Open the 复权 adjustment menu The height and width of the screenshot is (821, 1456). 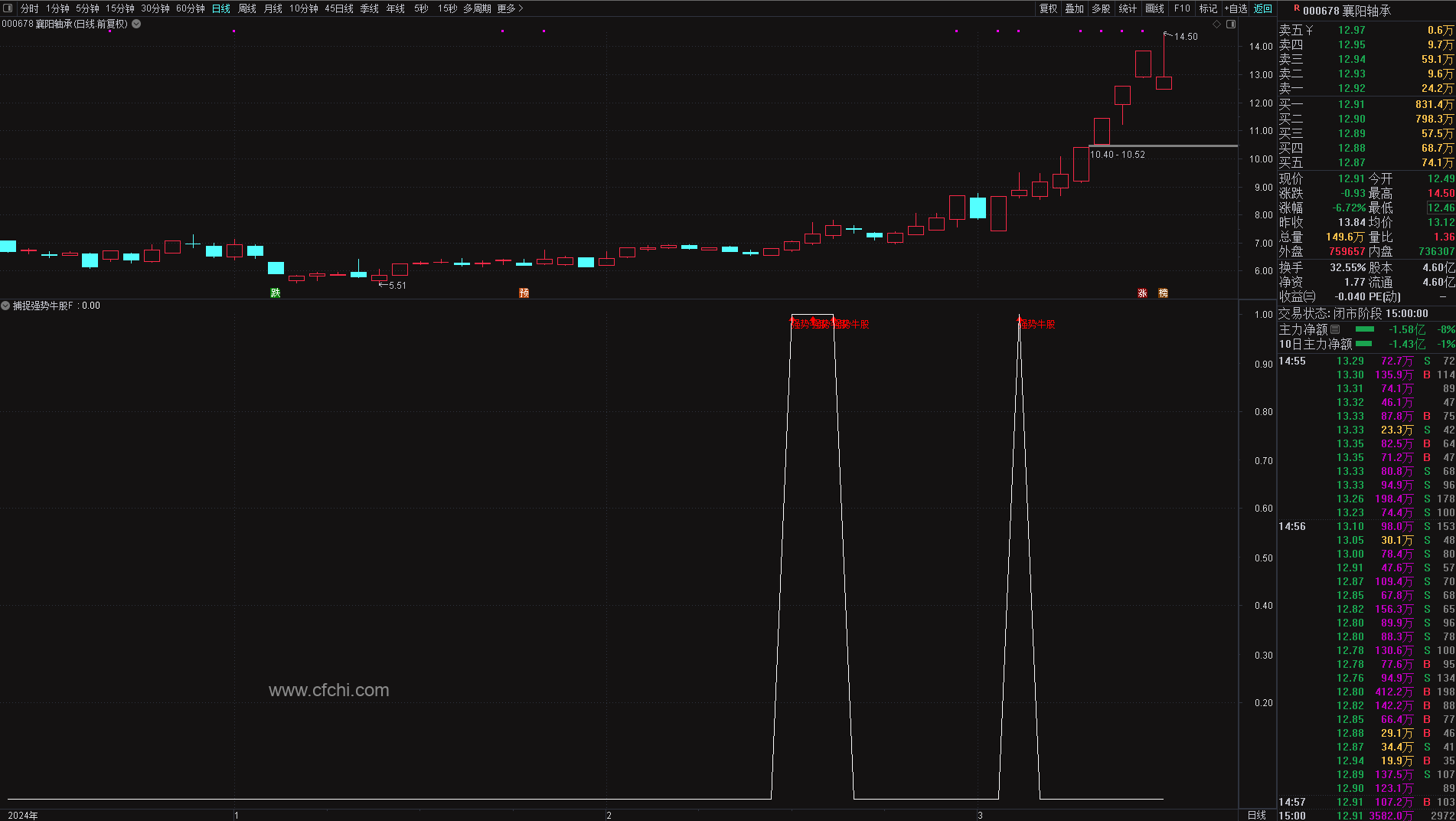pyautogui.click(x=1048, y=8)
